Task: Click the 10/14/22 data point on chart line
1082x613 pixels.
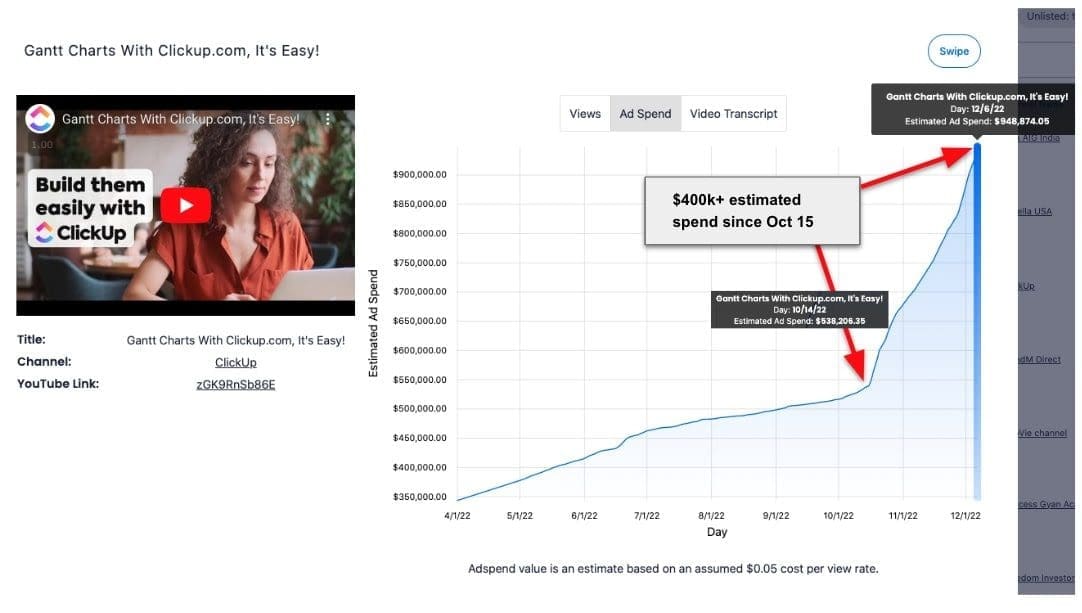Action: pyautogui.click(x=868, y=385)
